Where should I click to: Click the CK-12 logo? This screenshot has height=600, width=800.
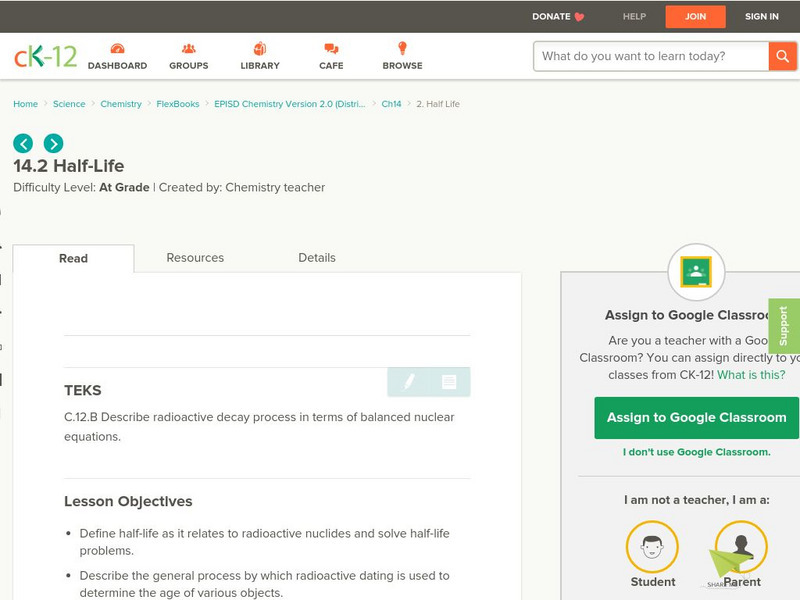(x=45, y=56)
